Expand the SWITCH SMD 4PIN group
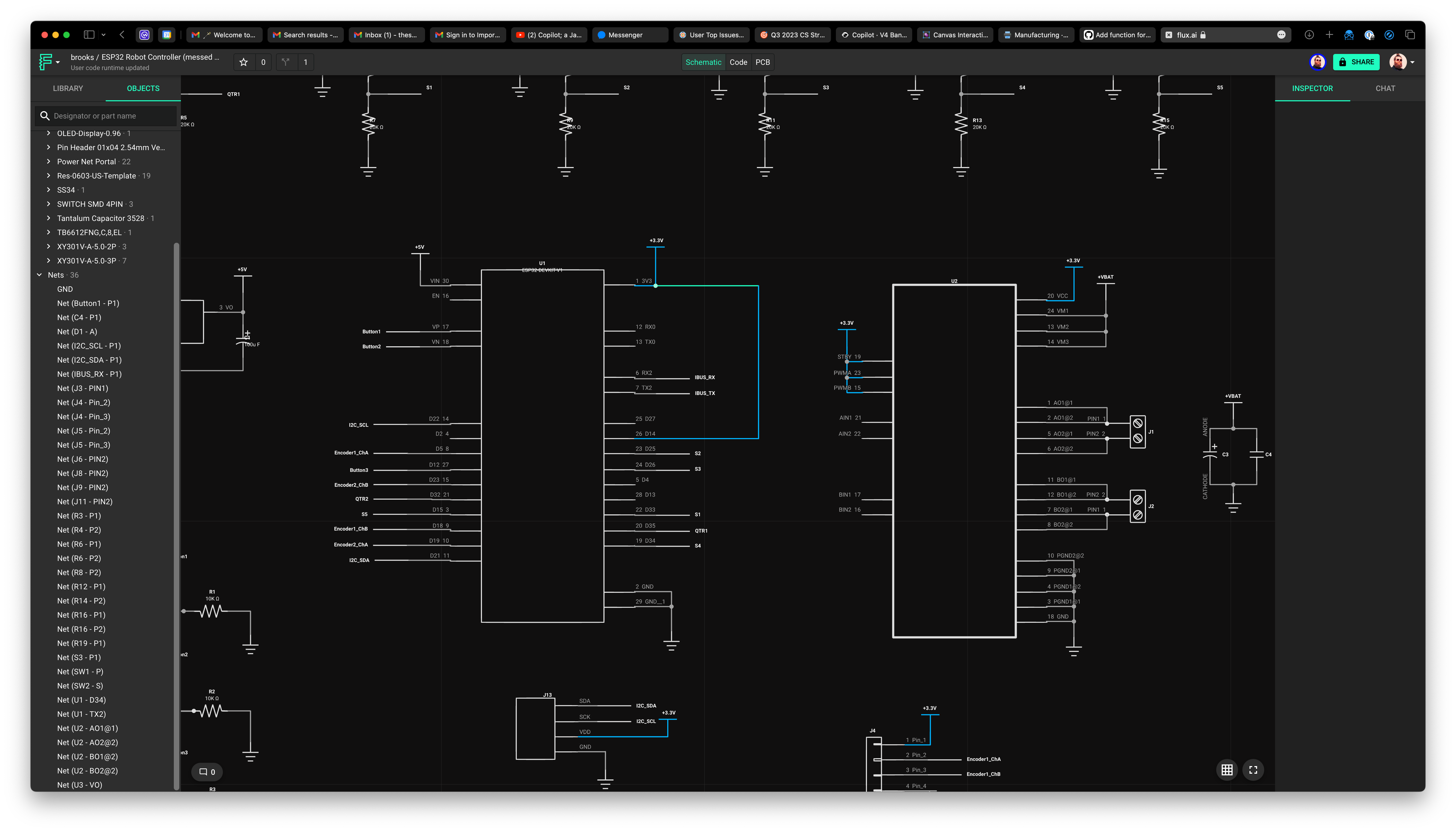Viewport: 1456px width, 832px height. 48,204
